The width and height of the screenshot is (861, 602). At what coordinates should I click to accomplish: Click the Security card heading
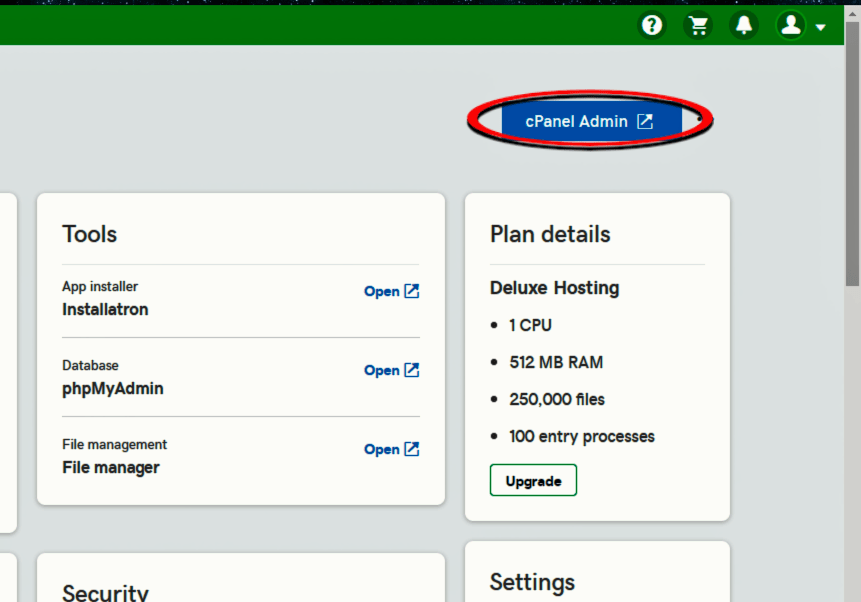coord(105,593)
